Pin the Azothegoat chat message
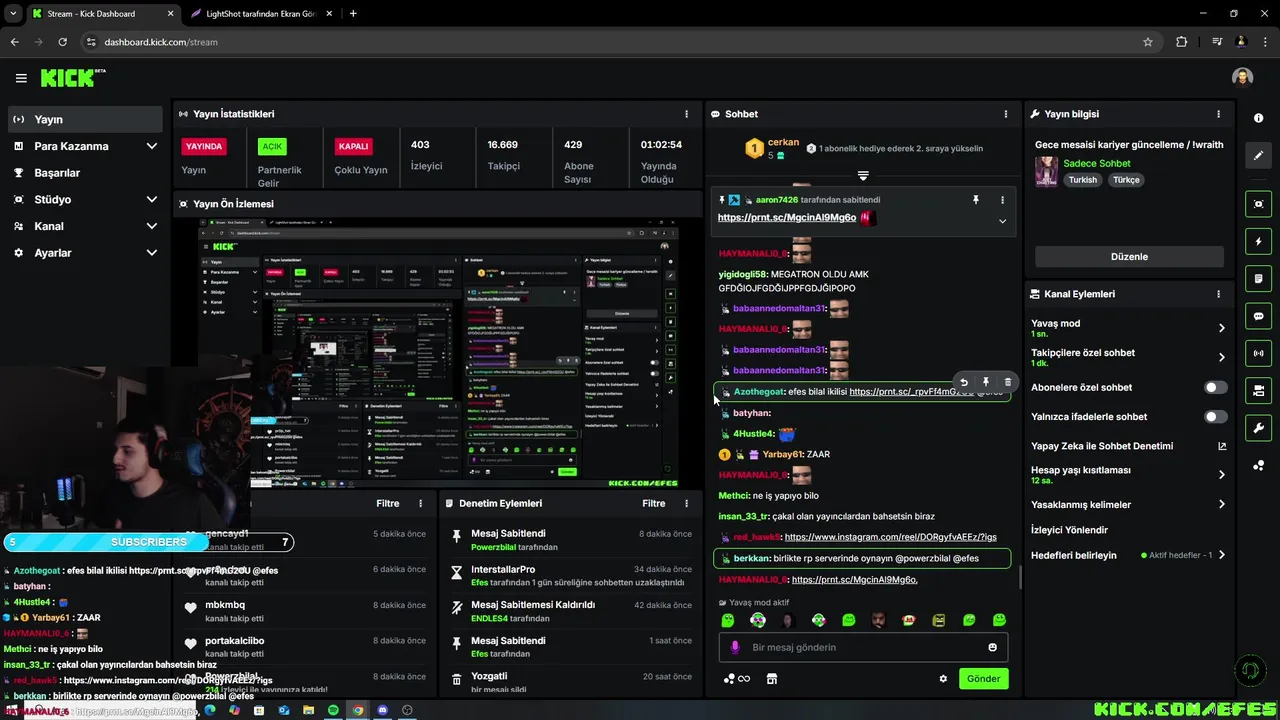The width and height of the screenshot is (1280, 720). [x=986, y=382]
